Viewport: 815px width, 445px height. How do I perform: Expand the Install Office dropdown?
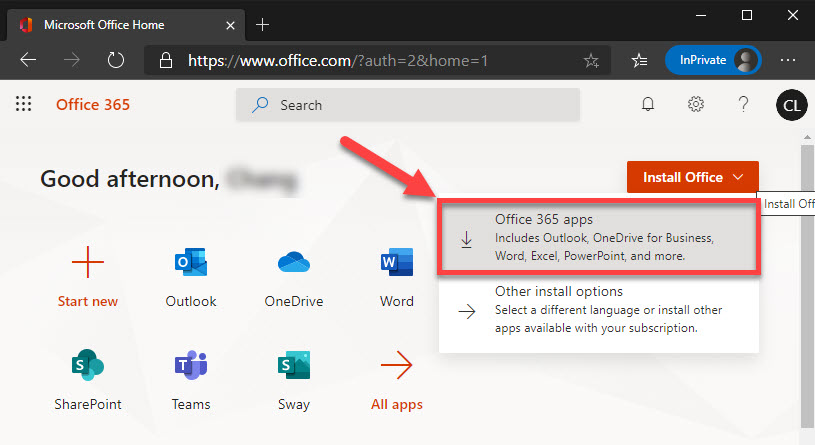tap(692, 177)
